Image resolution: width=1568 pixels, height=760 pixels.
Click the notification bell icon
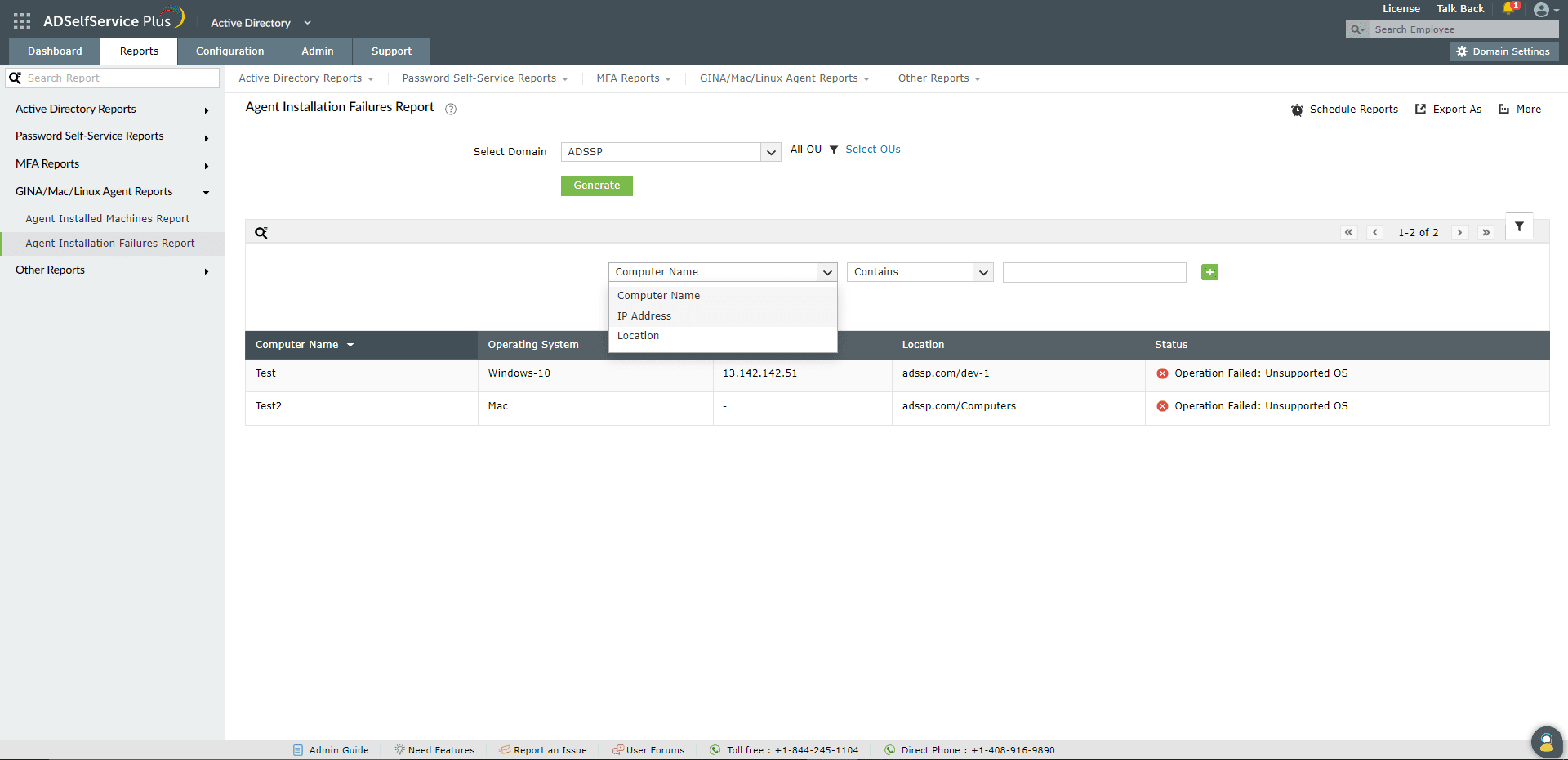click(1509, 9)
